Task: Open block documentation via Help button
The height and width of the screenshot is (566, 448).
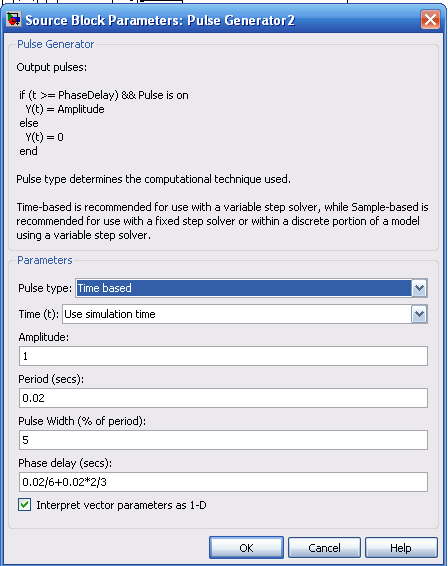Action: point(401,548)
